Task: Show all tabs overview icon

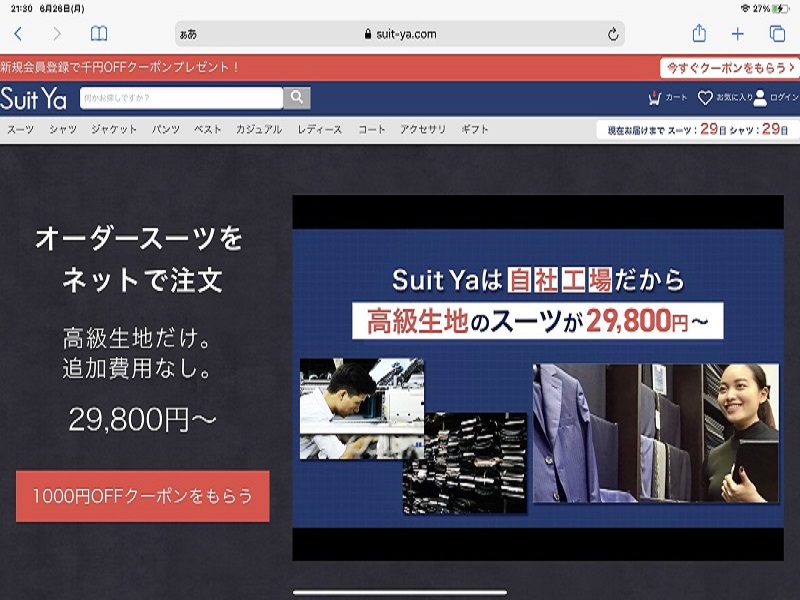Action: point(777,34)
